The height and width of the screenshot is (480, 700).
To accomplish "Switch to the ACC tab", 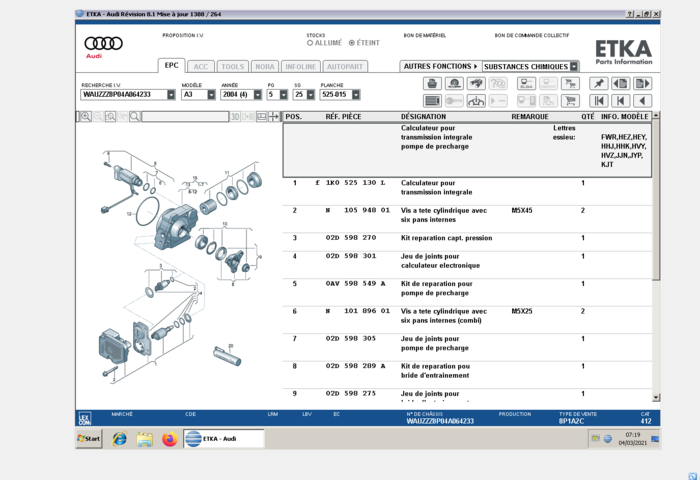I will 201,67.
